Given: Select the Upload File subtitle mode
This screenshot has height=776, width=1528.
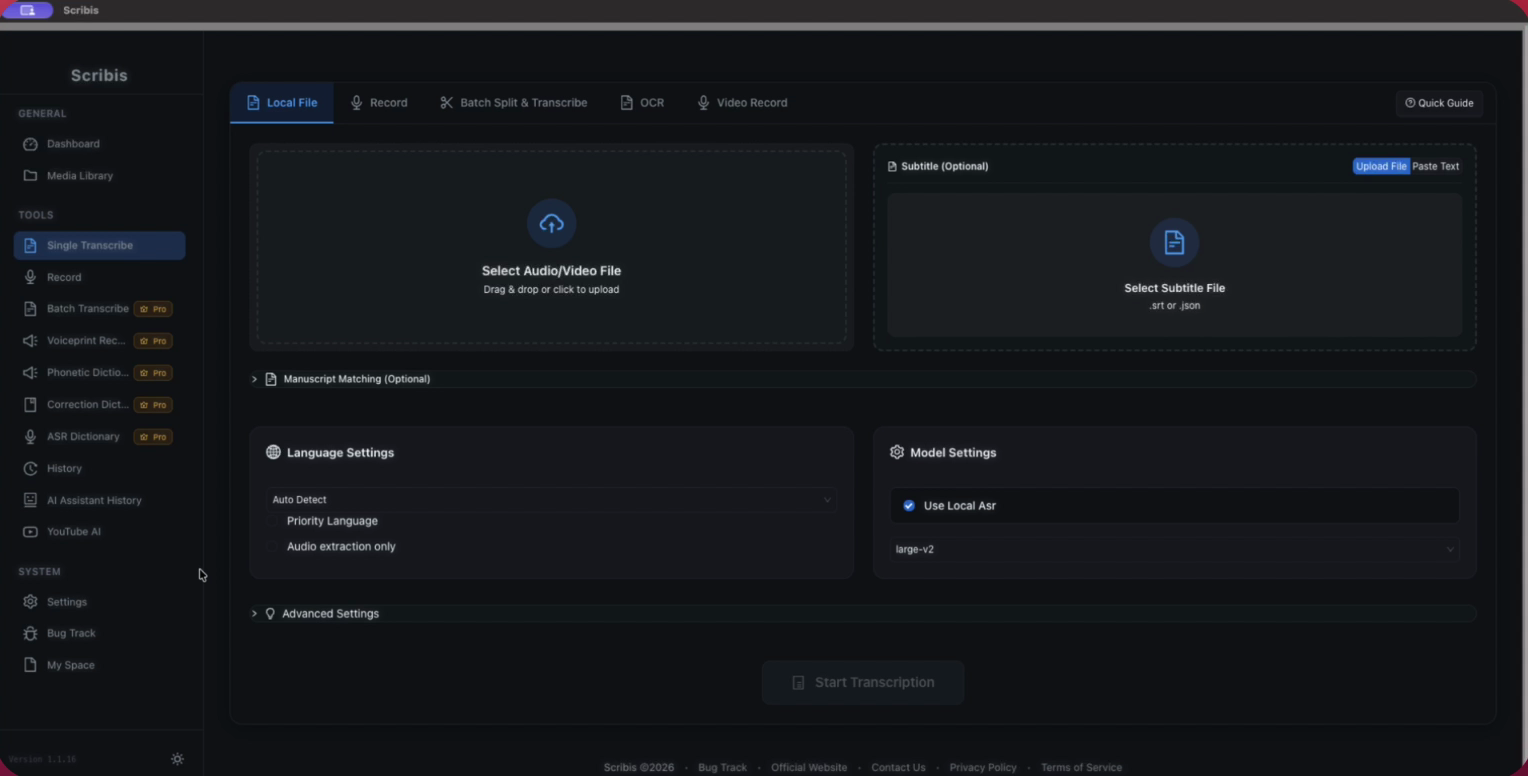Looking at the screenshot, I should coord(1381,166).
